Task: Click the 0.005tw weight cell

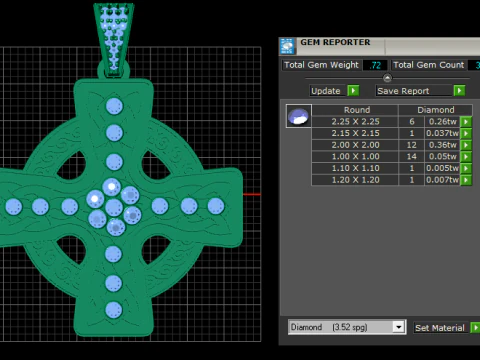Action: click(x=442, y=168)
